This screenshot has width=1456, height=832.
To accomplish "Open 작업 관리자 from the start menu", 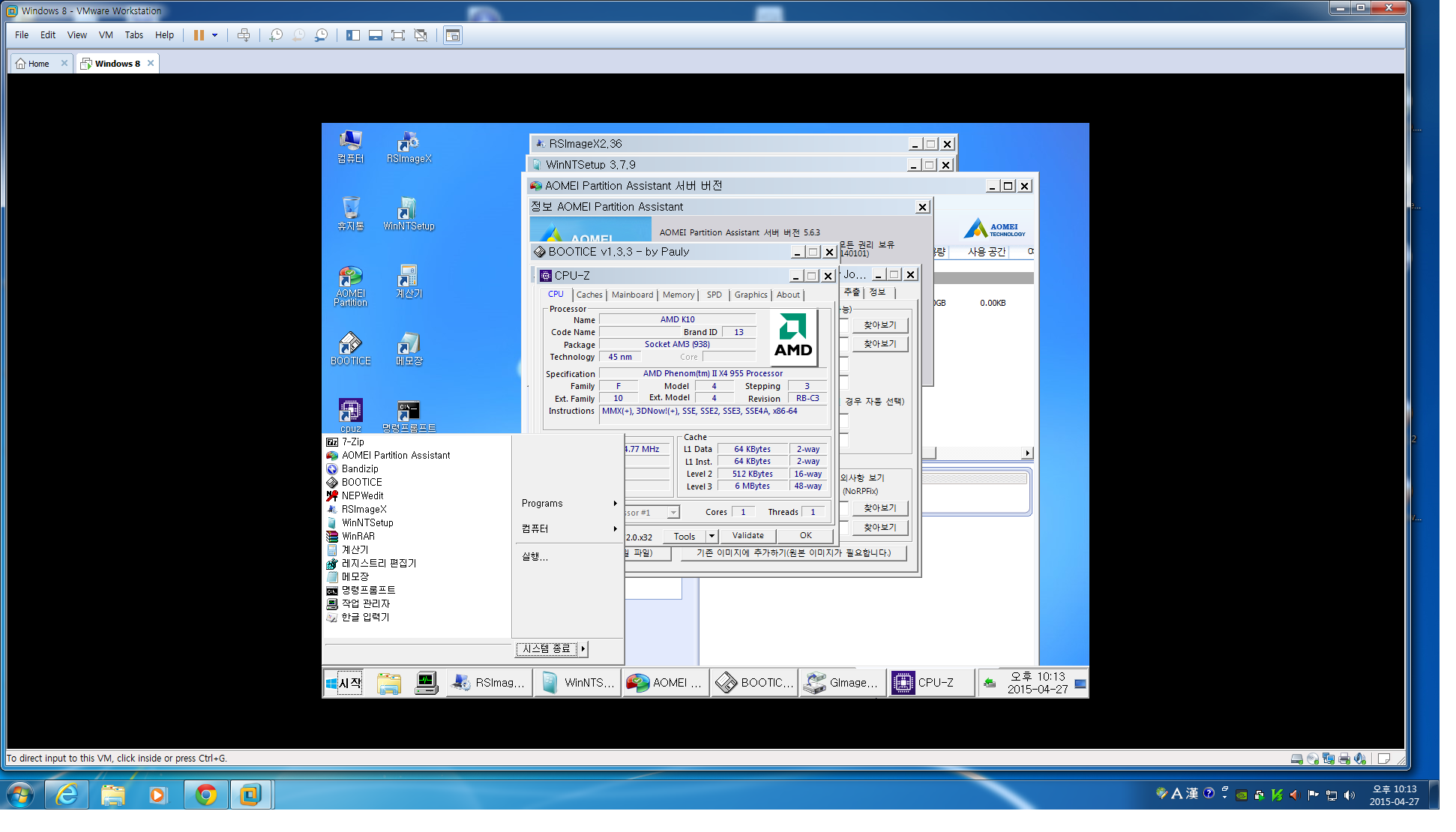I will (365, 604).
